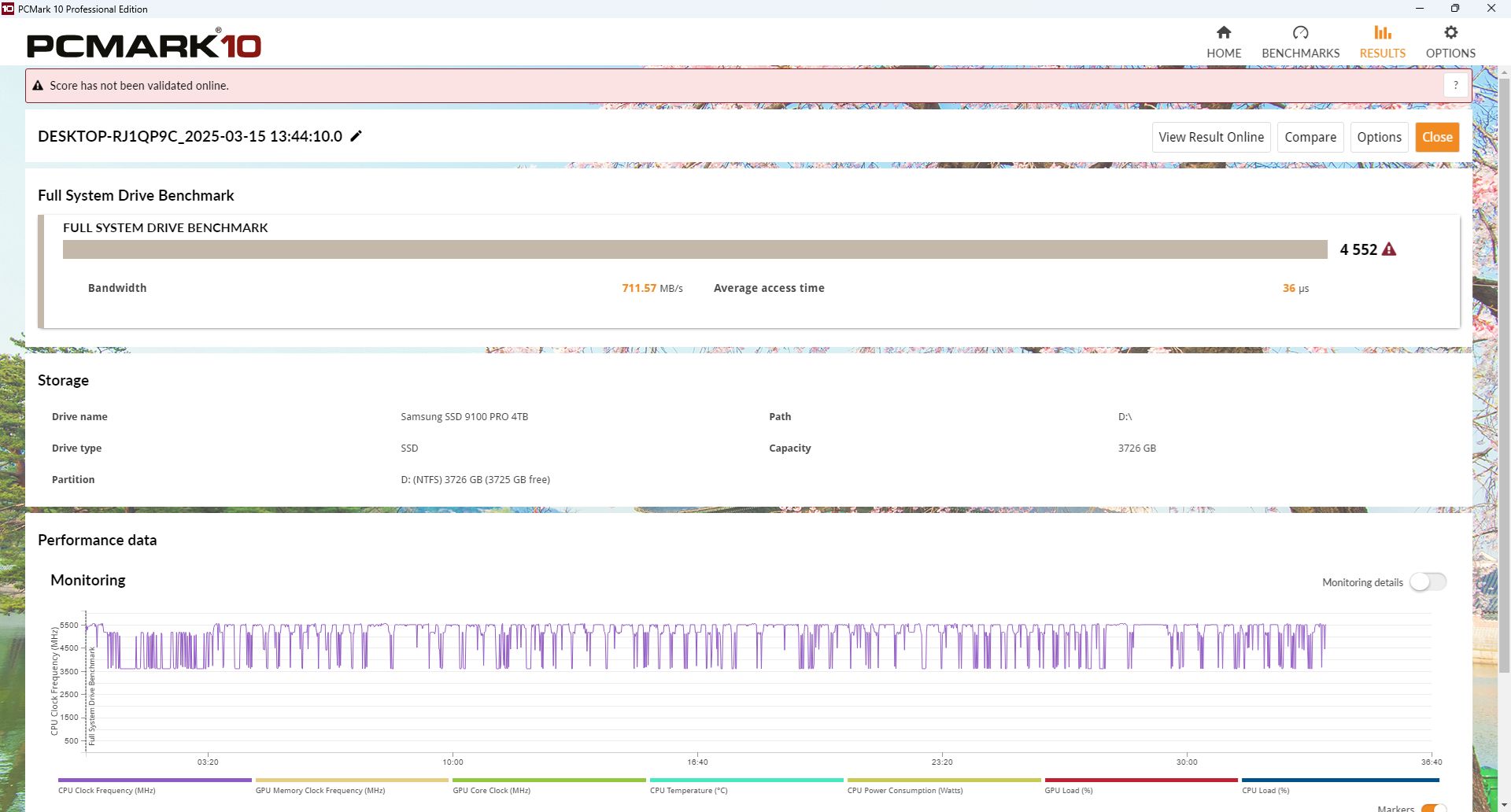Click the capacity value 3726 GB

click(1136, 448)
